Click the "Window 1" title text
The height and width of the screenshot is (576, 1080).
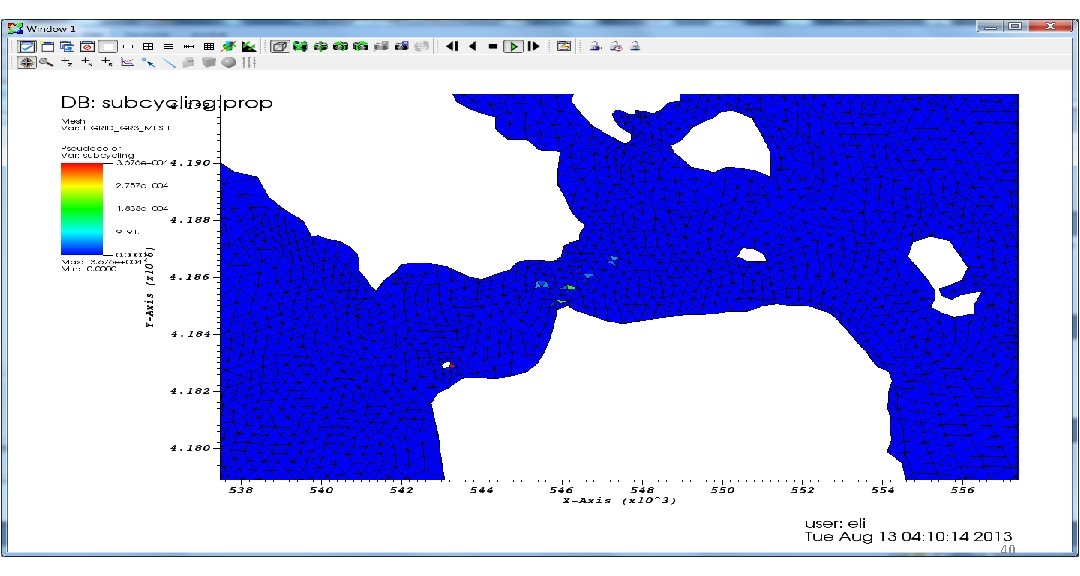[x=51, y=28]
